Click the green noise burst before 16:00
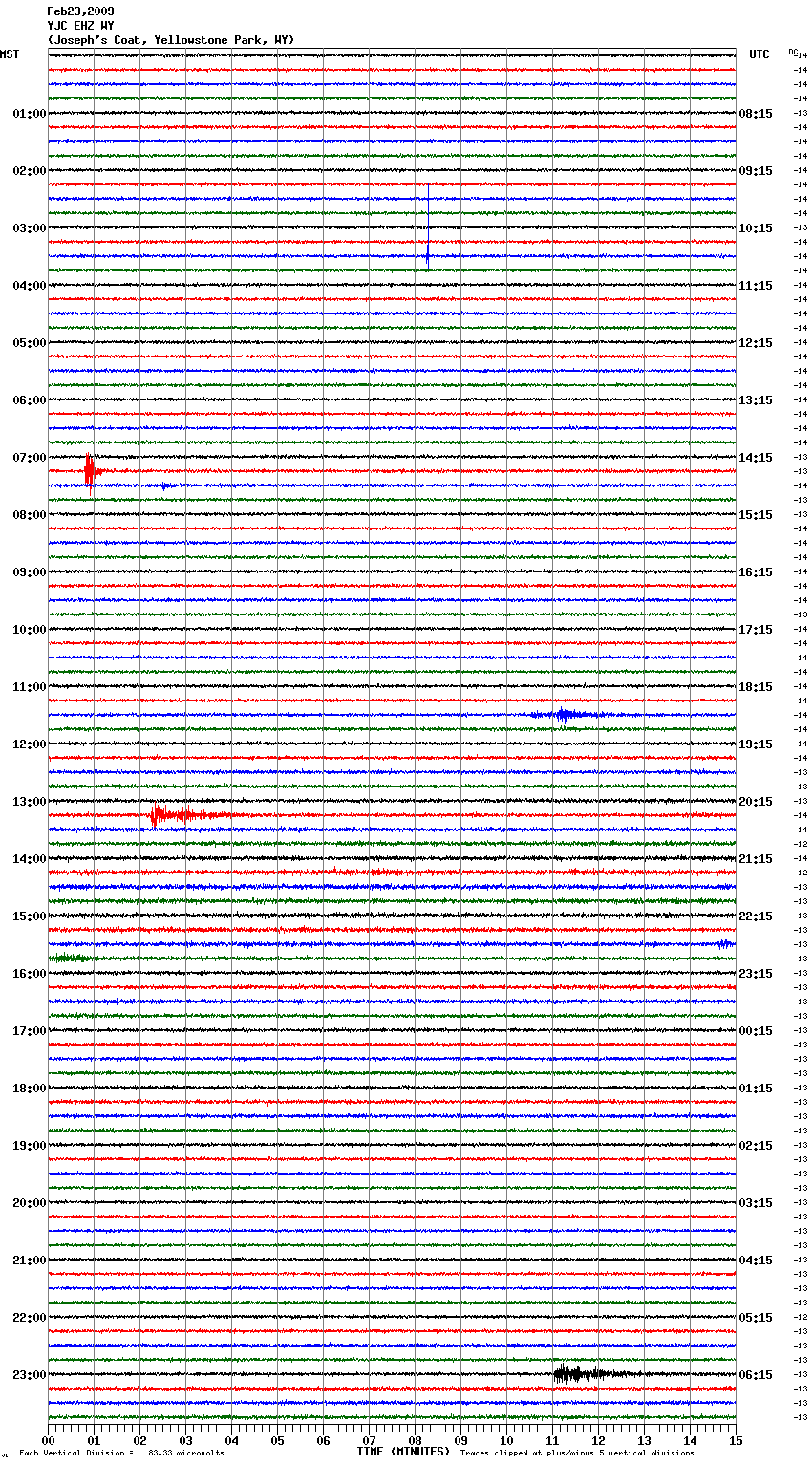Screen dimensions: 812x1466 point(72,958)
